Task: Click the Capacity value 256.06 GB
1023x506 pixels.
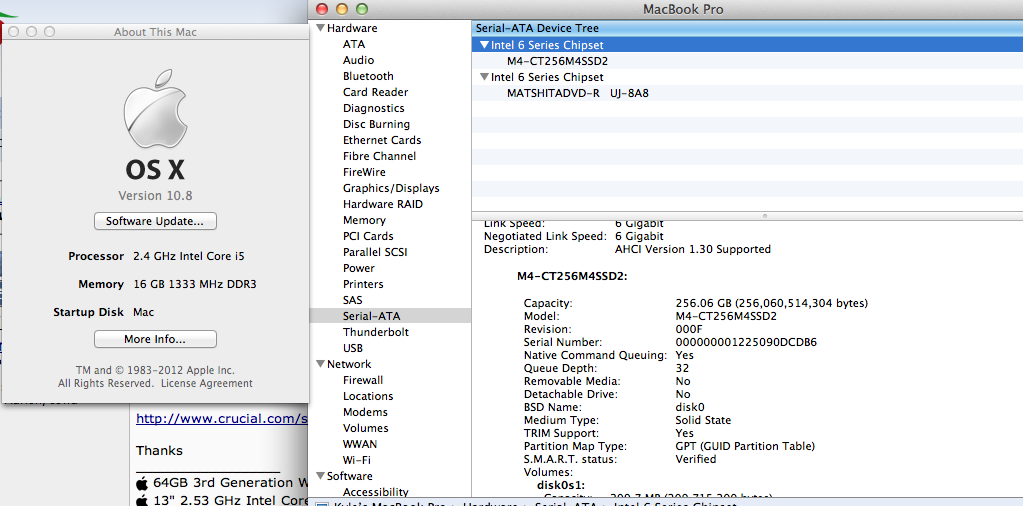Action: pos(771,303)
